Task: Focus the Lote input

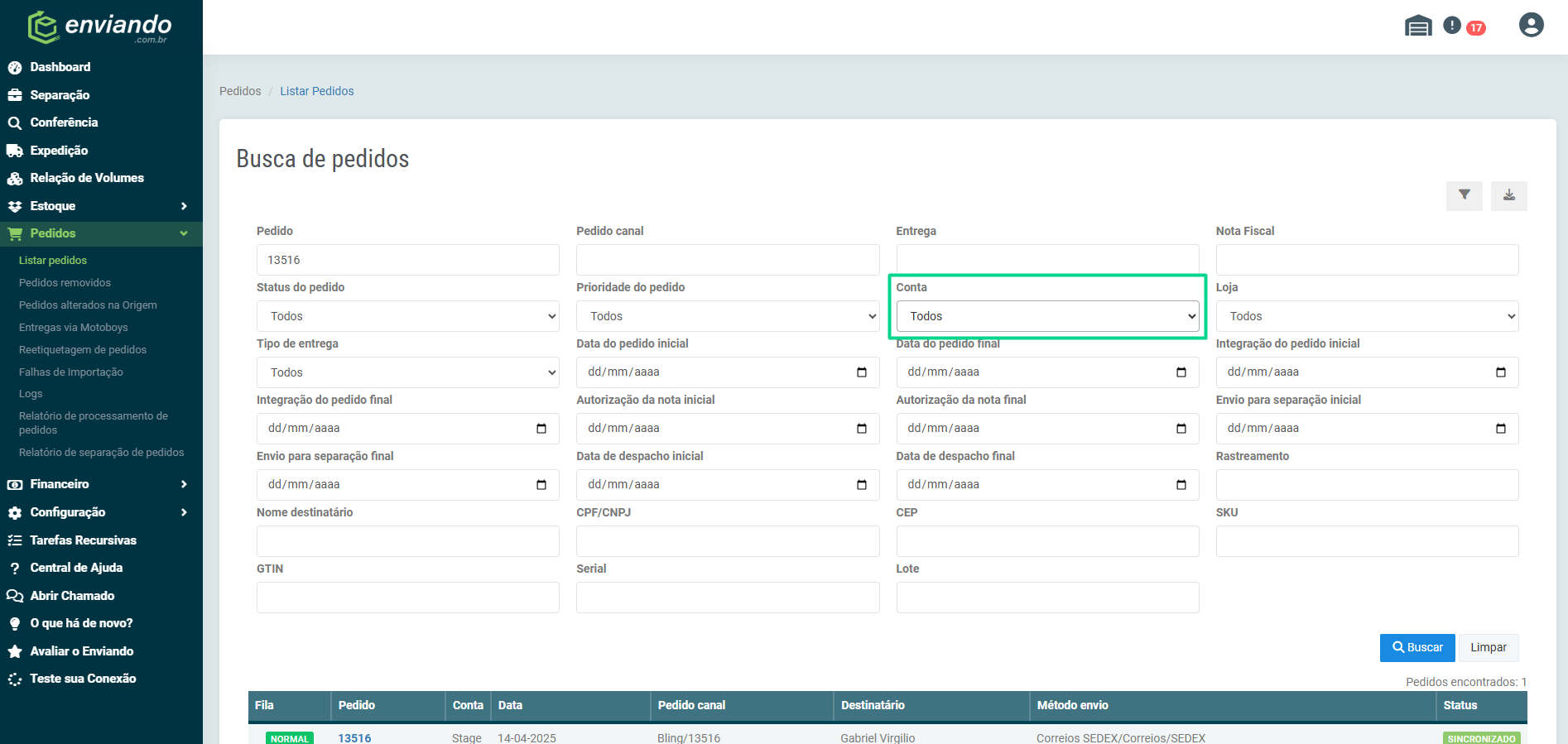Action: pyautogui.click(x=1047, y=598)
